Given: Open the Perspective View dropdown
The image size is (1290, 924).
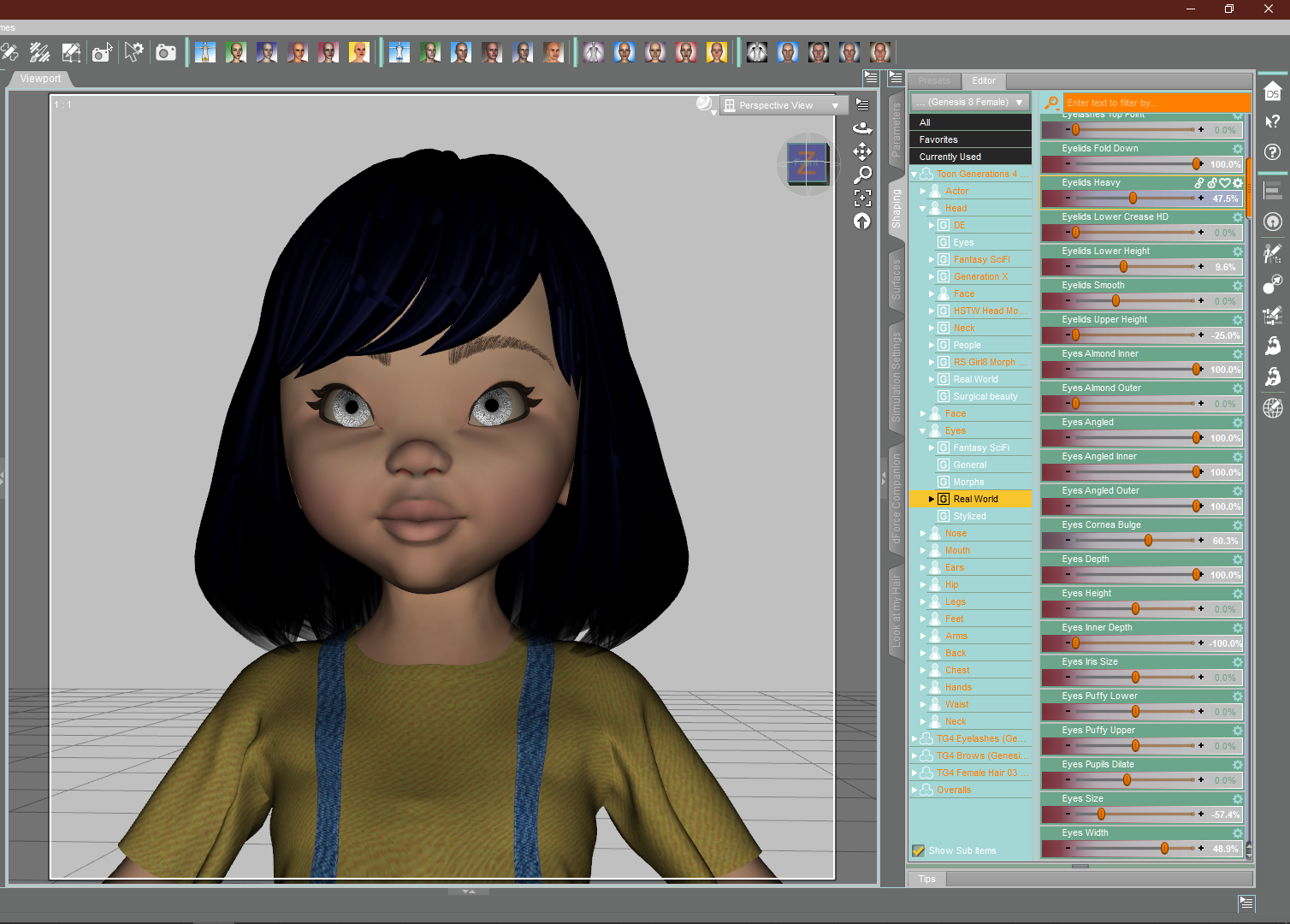Looking at the screenshot, I should [x=783, y=105].
